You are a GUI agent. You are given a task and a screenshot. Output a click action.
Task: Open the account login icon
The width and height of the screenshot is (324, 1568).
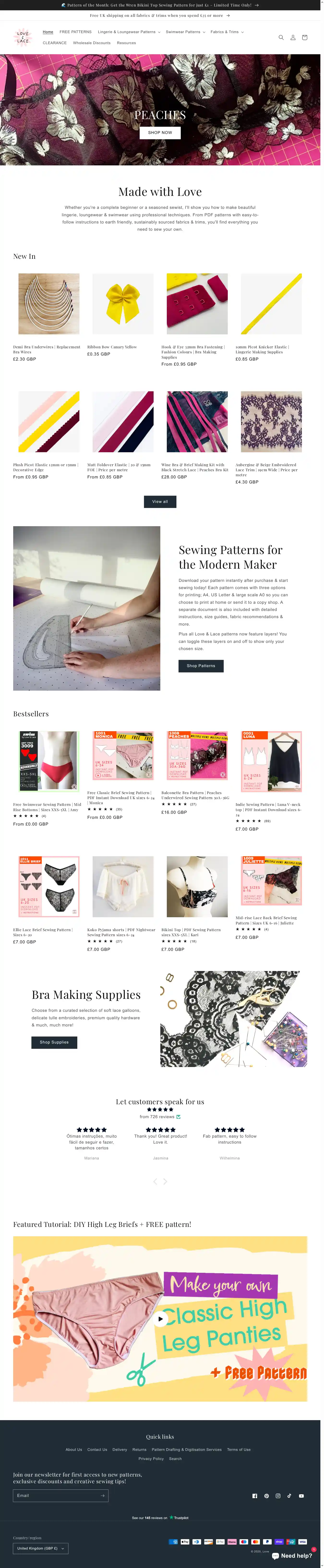point(292,37)
